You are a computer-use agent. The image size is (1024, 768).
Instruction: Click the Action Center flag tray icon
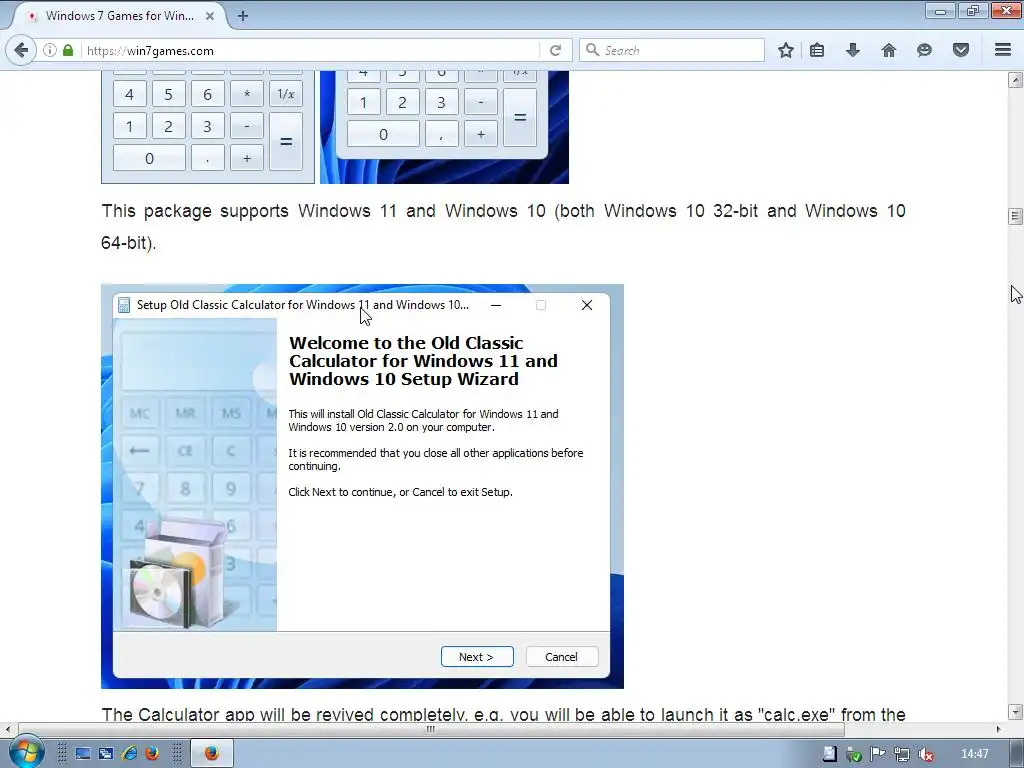(x=877, y=754)
